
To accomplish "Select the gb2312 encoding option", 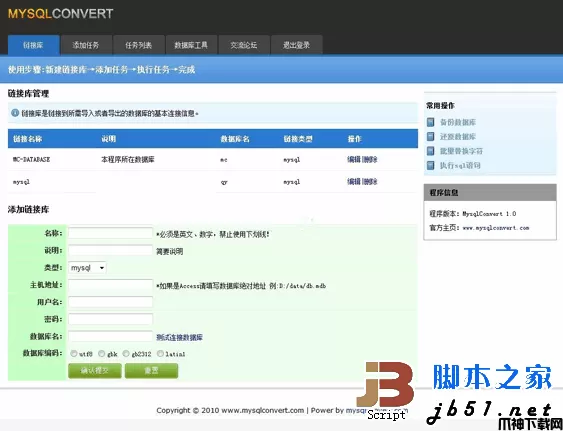I will (126, 353).
